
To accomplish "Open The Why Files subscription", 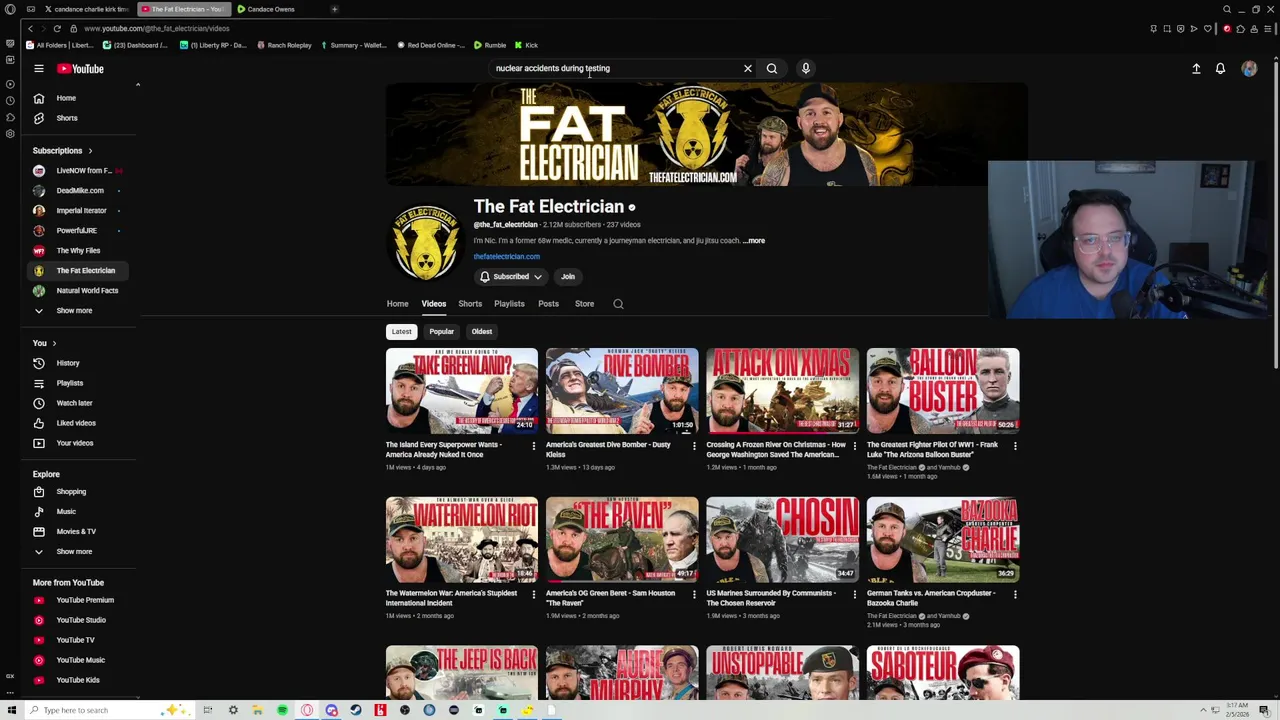I will [80, 251].
